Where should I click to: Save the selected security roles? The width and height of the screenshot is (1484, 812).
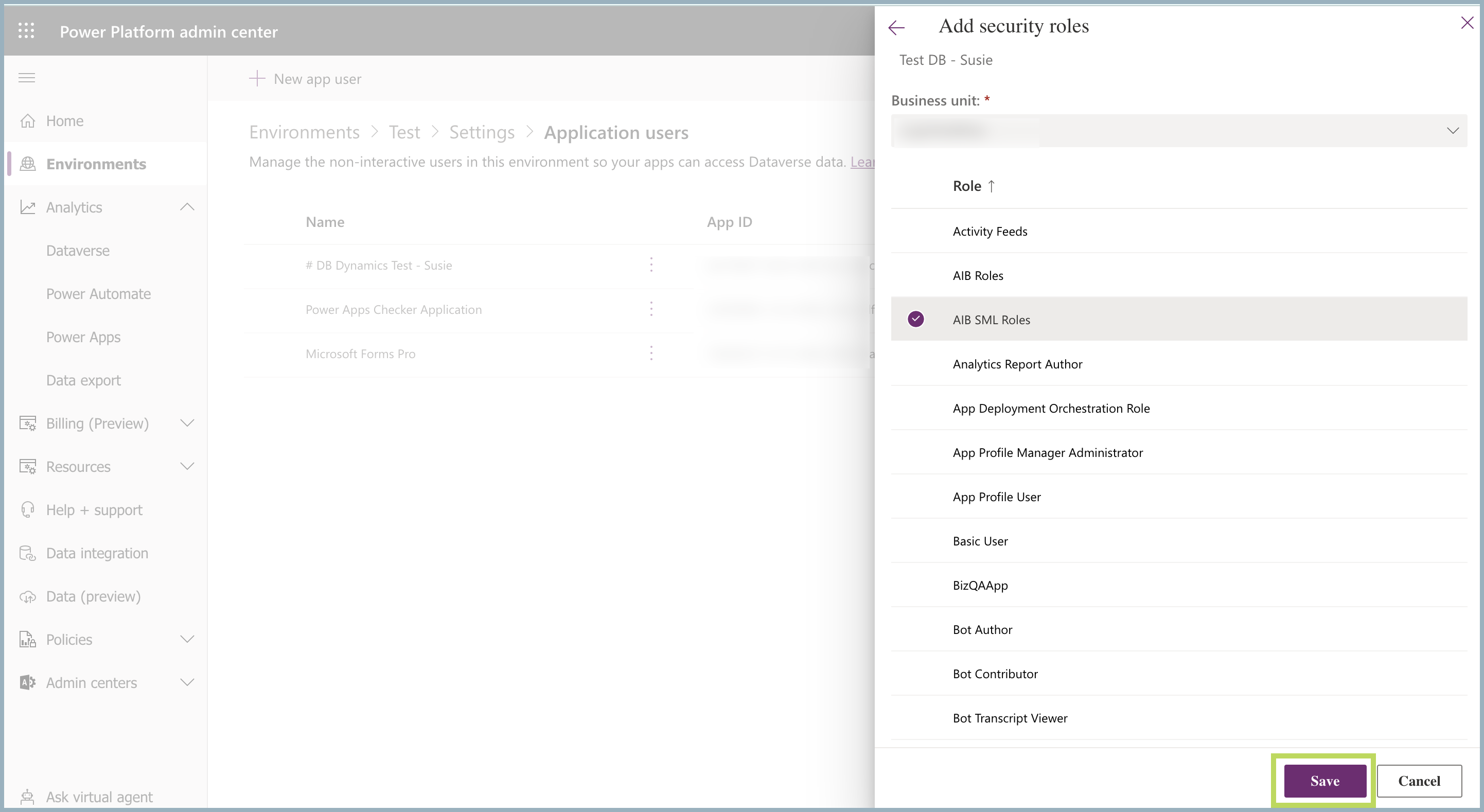[1324, 781]
